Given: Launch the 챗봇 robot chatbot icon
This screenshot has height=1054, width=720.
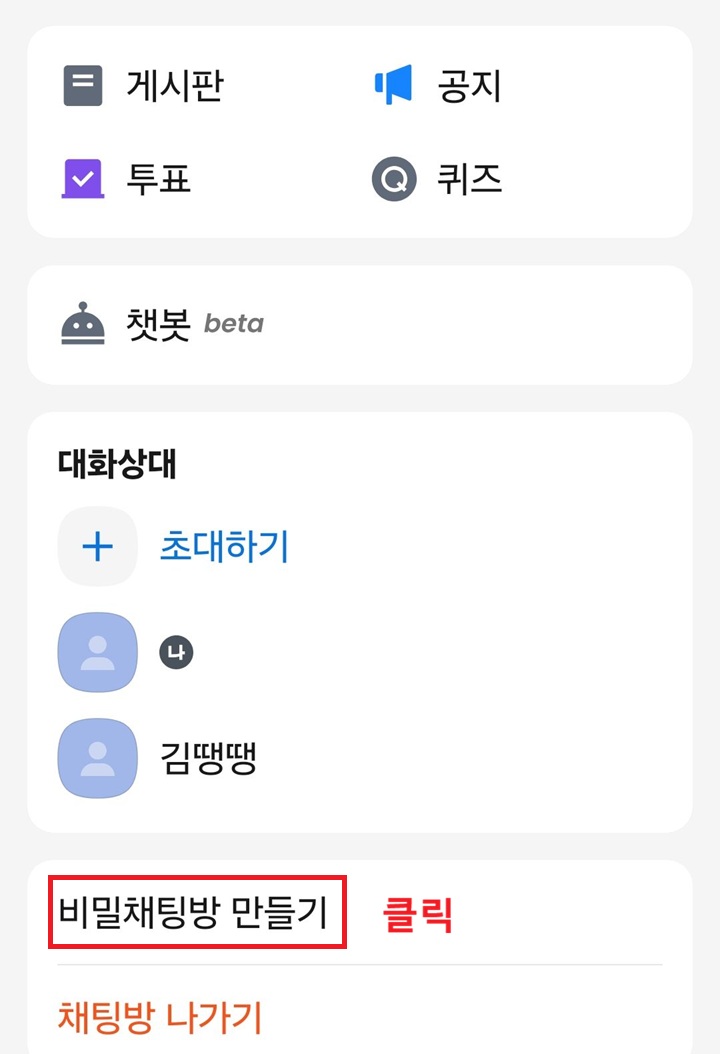Looking at the screenshot, I should point(85,324).
